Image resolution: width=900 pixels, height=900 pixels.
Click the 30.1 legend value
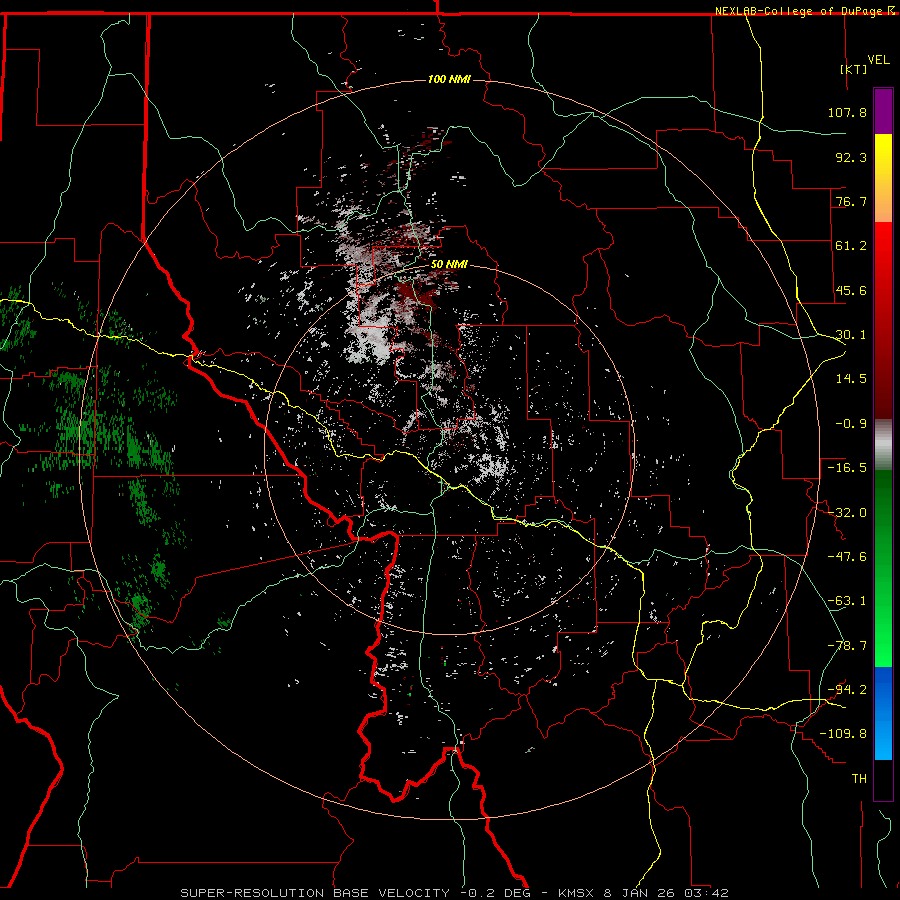pos(851,335)
